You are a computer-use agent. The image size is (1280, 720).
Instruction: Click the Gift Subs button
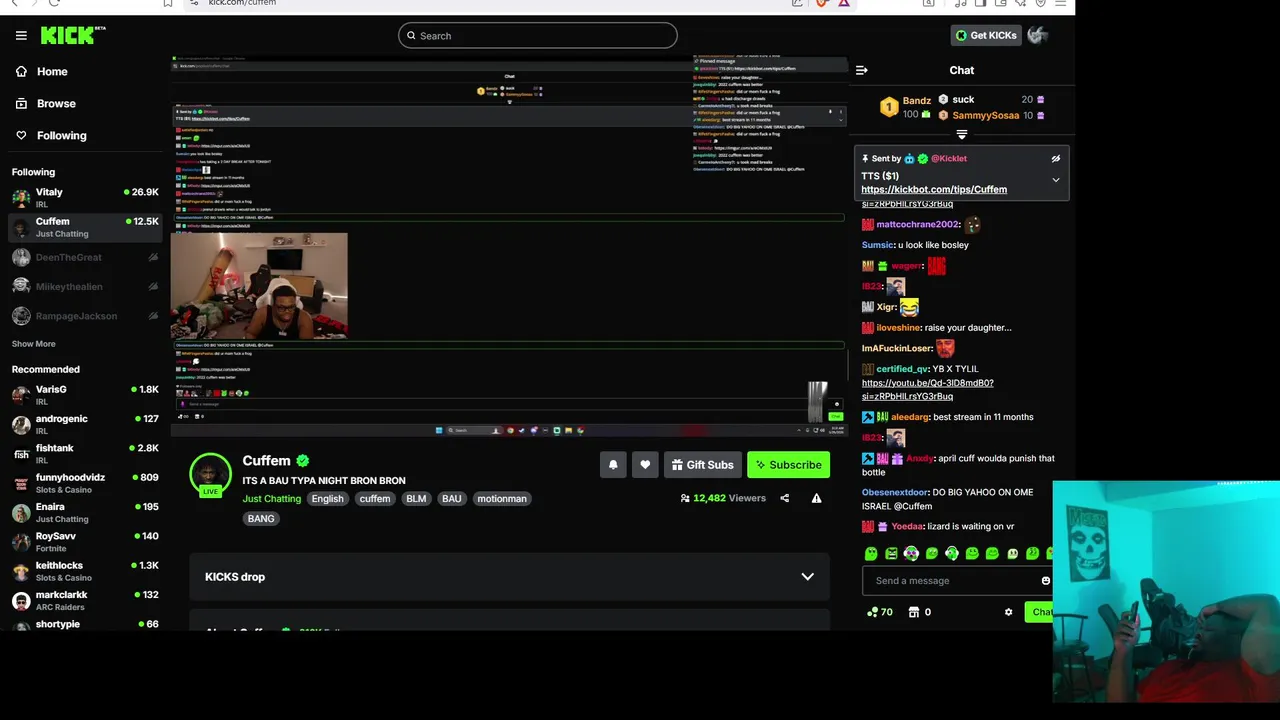(702, 465)
